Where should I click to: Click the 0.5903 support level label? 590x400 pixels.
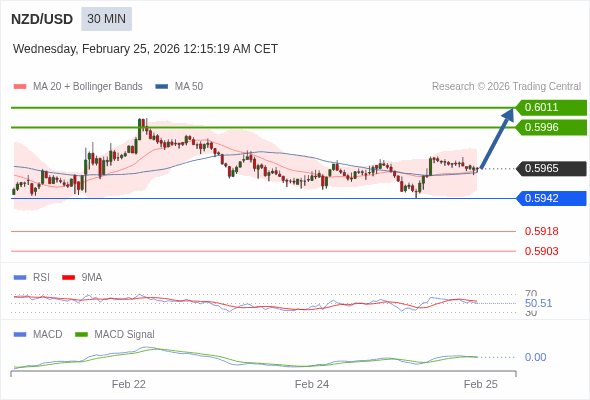click(x=541, y=251)
